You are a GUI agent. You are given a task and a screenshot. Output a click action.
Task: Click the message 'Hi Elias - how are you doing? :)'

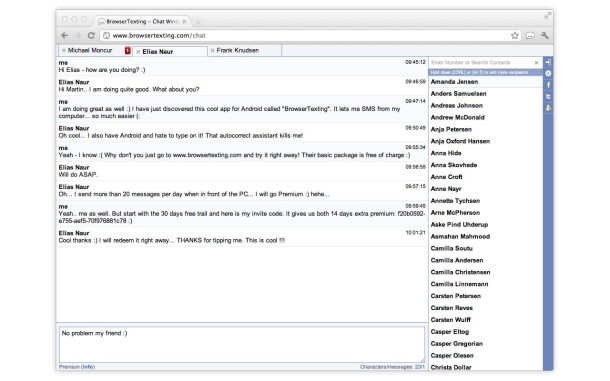(102, 70)
